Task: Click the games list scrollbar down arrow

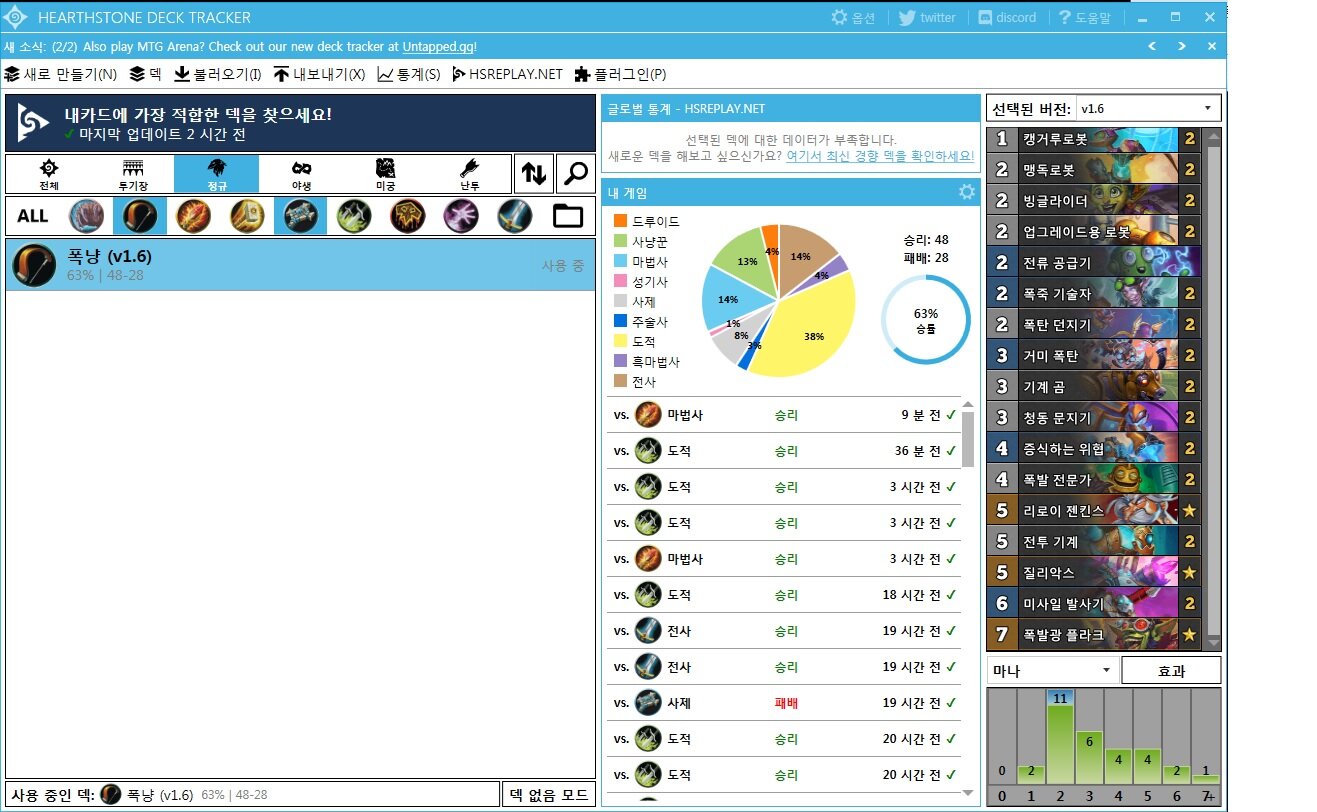Action: (x=967, y=792)
